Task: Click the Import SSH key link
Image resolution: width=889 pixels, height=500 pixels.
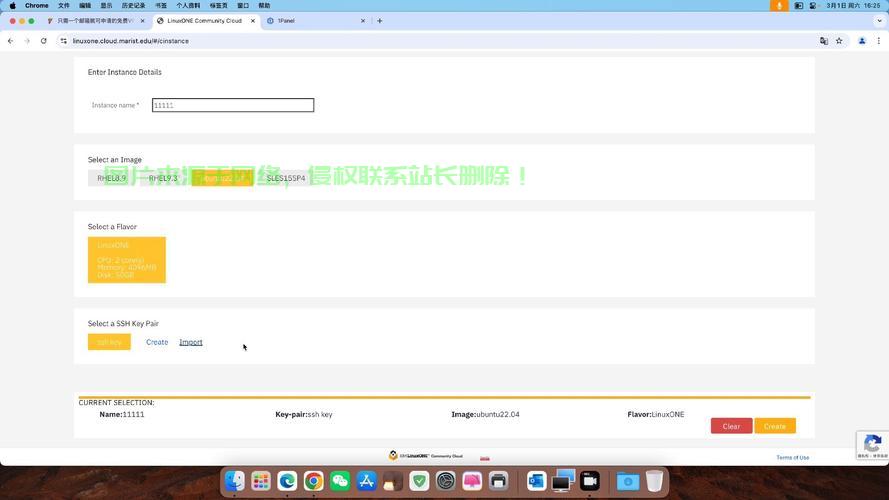Action: (x=190, y=342)
